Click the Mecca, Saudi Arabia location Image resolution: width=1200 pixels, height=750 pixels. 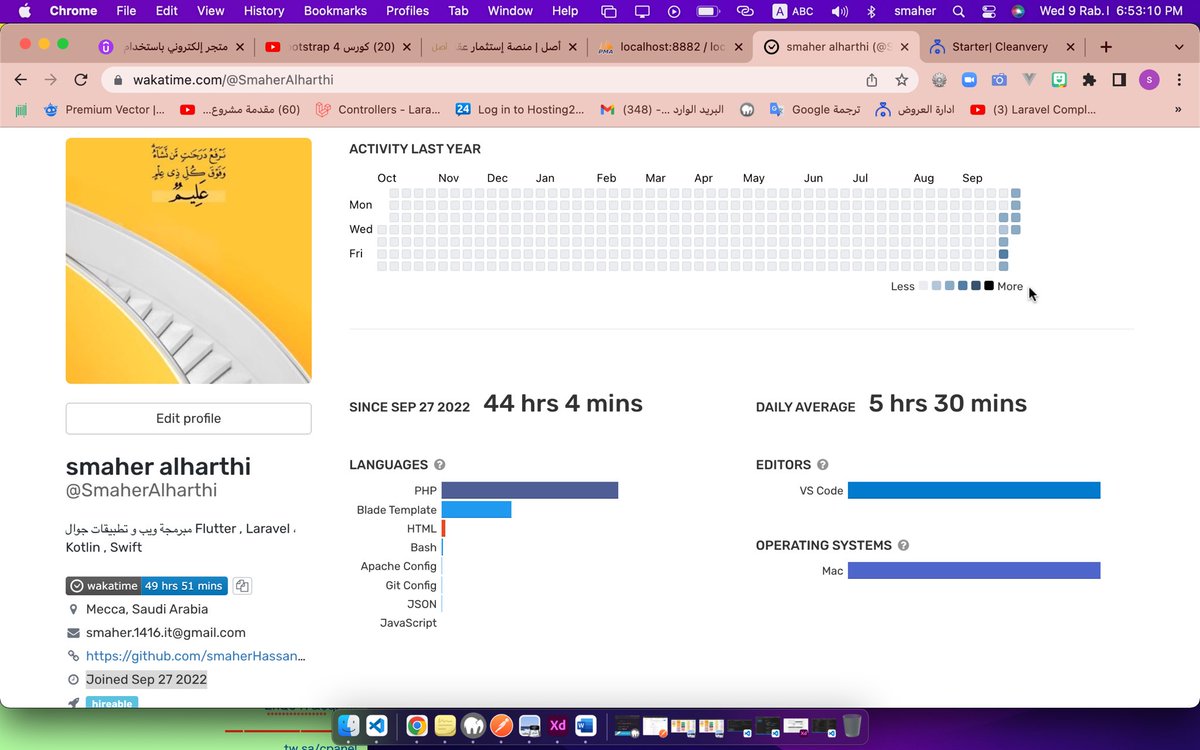147,609
